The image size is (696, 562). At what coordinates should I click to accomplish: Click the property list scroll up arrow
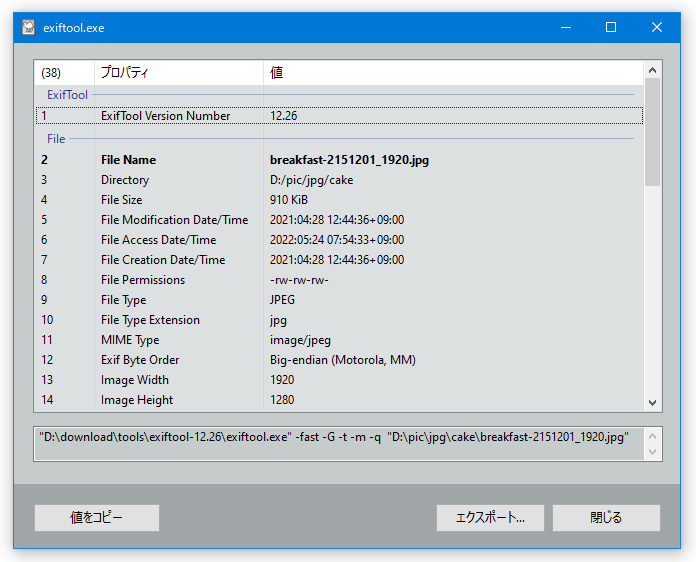coord(652,70)
